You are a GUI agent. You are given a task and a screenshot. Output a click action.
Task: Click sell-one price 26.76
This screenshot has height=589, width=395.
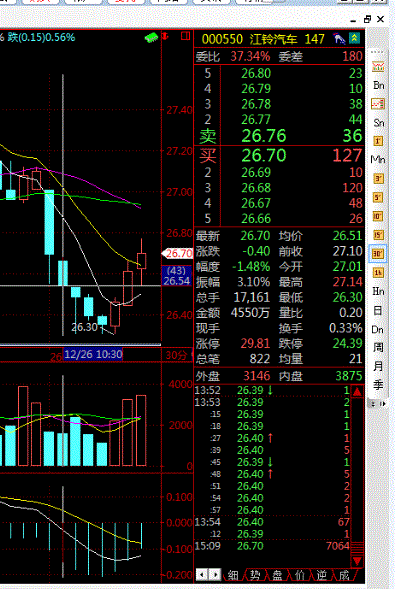264,136
